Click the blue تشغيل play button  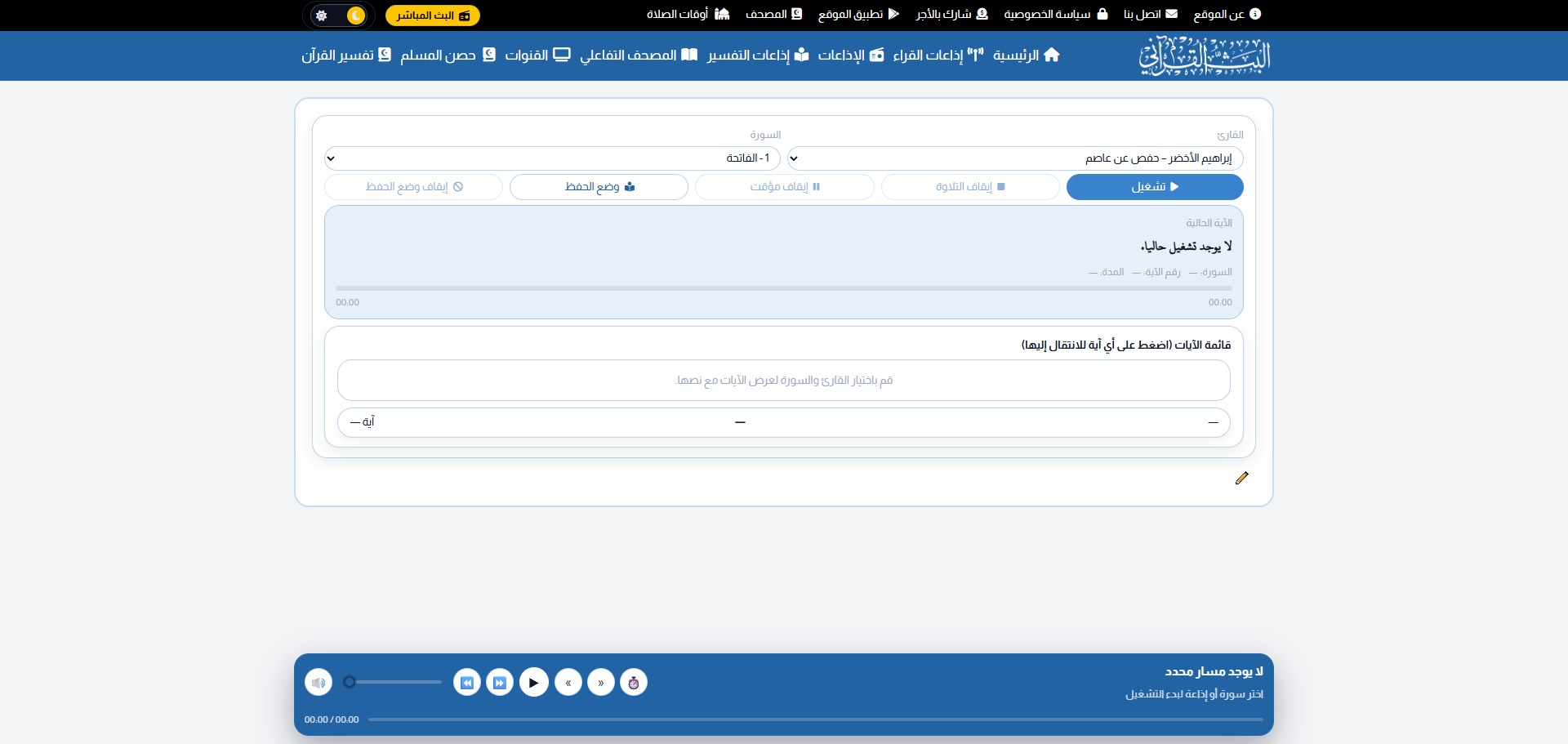1155,187
